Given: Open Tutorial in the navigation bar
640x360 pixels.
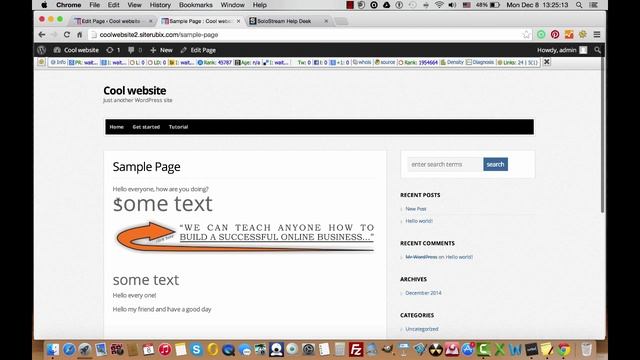Looking at the screenshot, I should click(x=178, y=127).
